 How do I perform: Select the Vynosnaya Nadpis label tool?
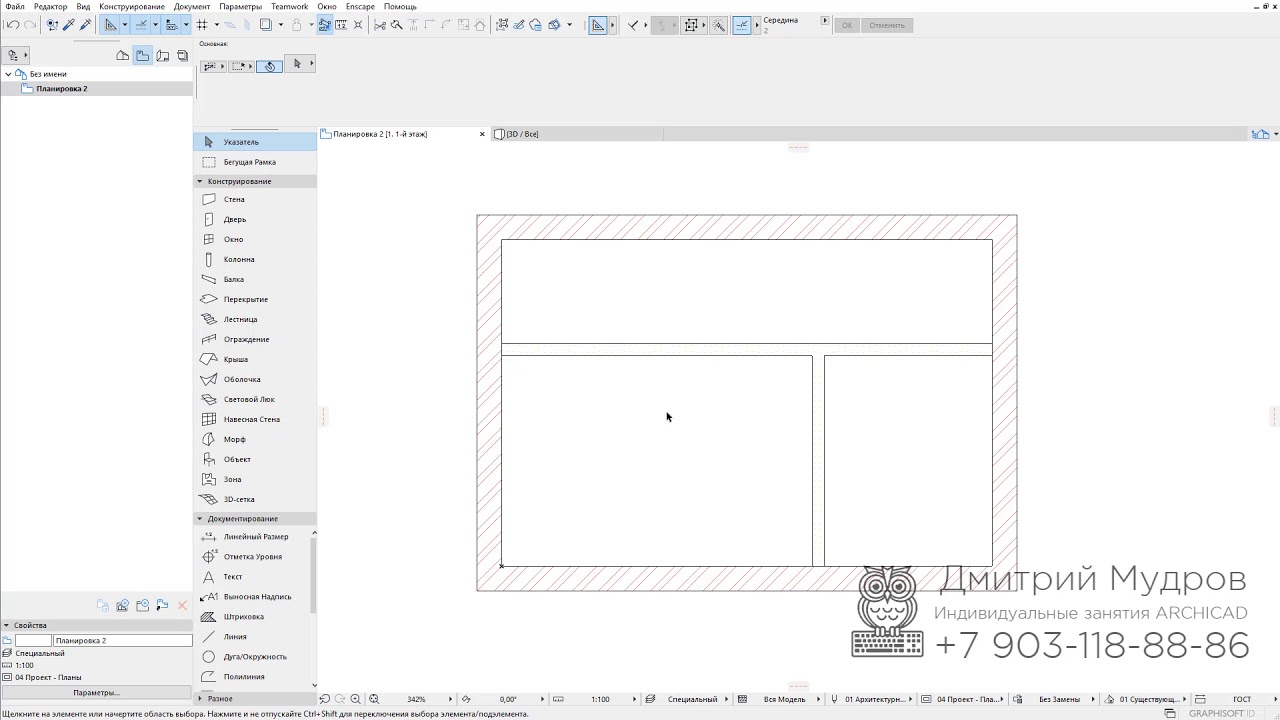point(253,597)
